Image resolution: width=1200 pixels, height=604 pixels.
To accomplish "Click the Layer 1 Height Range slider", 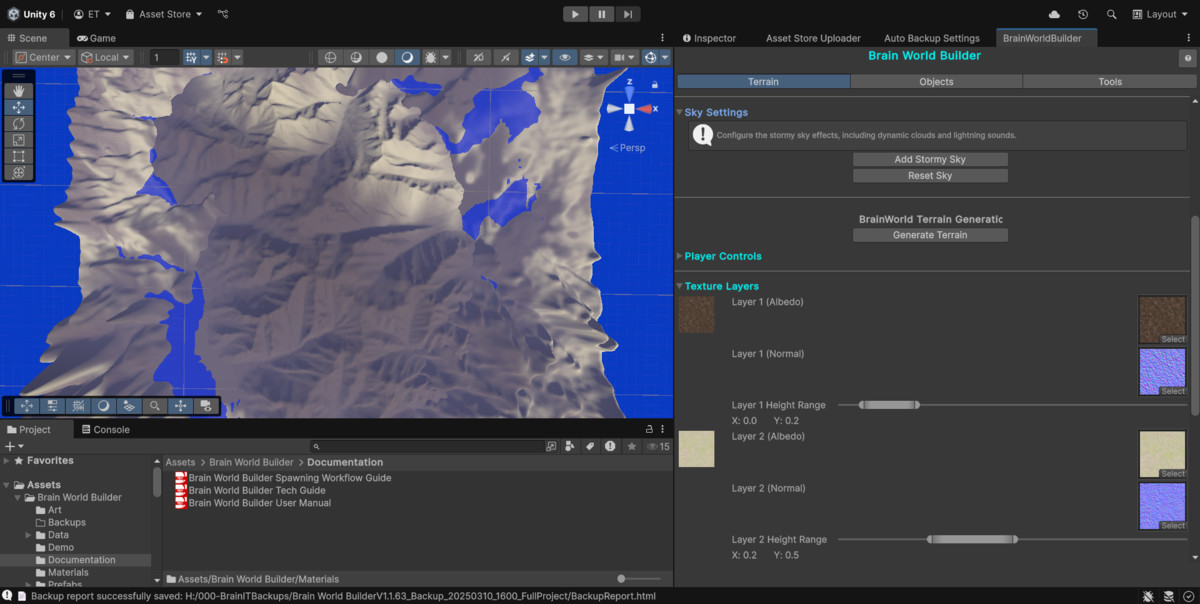I will 1012,405.
